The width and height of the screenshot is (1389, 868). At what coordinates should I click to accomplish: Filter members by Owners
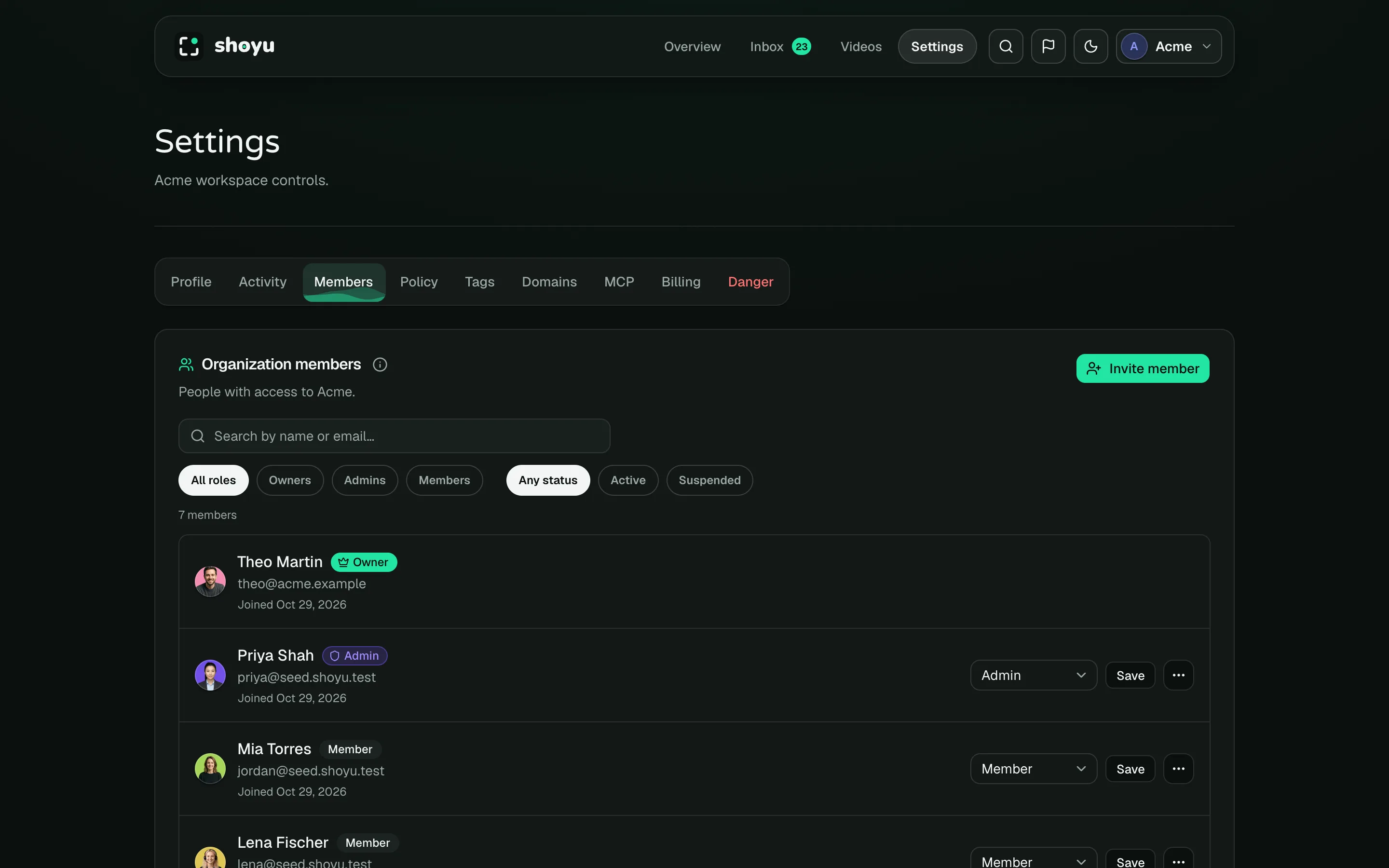coord(290,480)
